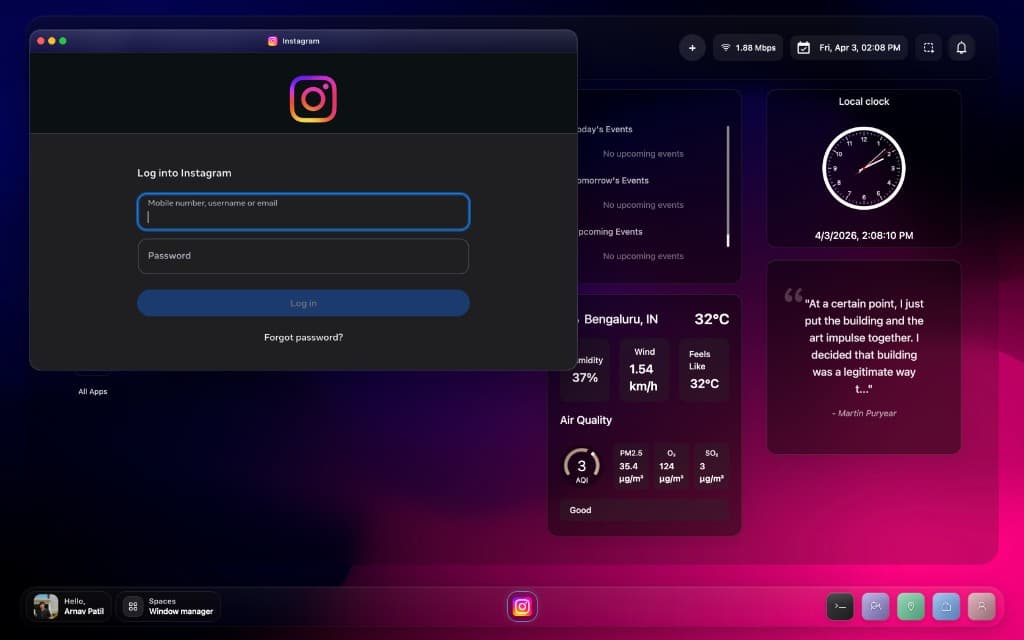The height and width of the screenshot is (640, 1024).
Task: Check the 1.88 Mbps network speed indicator
Action: point(748,47)
